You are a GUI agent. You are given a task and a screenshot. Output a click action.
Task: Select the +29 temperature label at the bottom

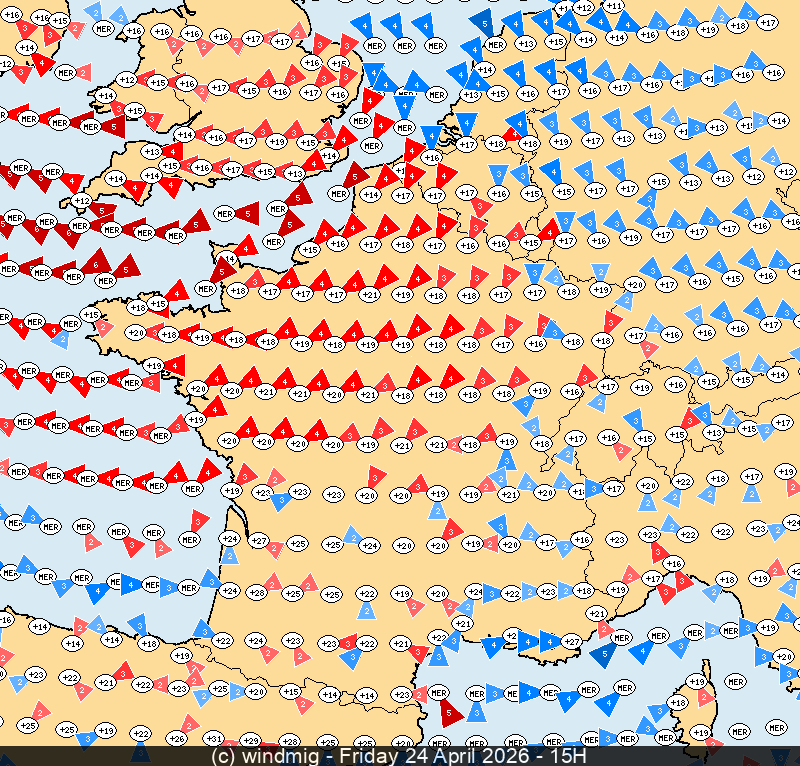252,741
